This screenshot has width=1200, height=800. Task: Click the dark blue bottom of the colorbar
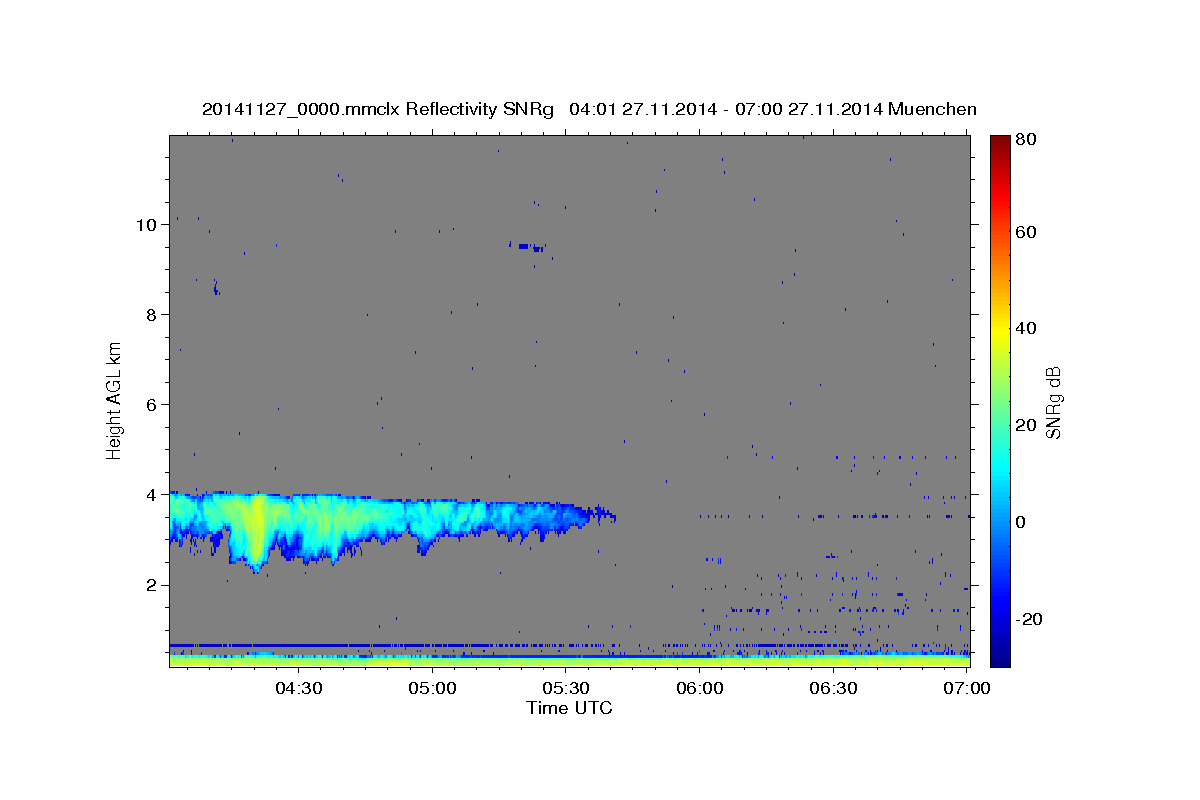(x=1000, y=655)
